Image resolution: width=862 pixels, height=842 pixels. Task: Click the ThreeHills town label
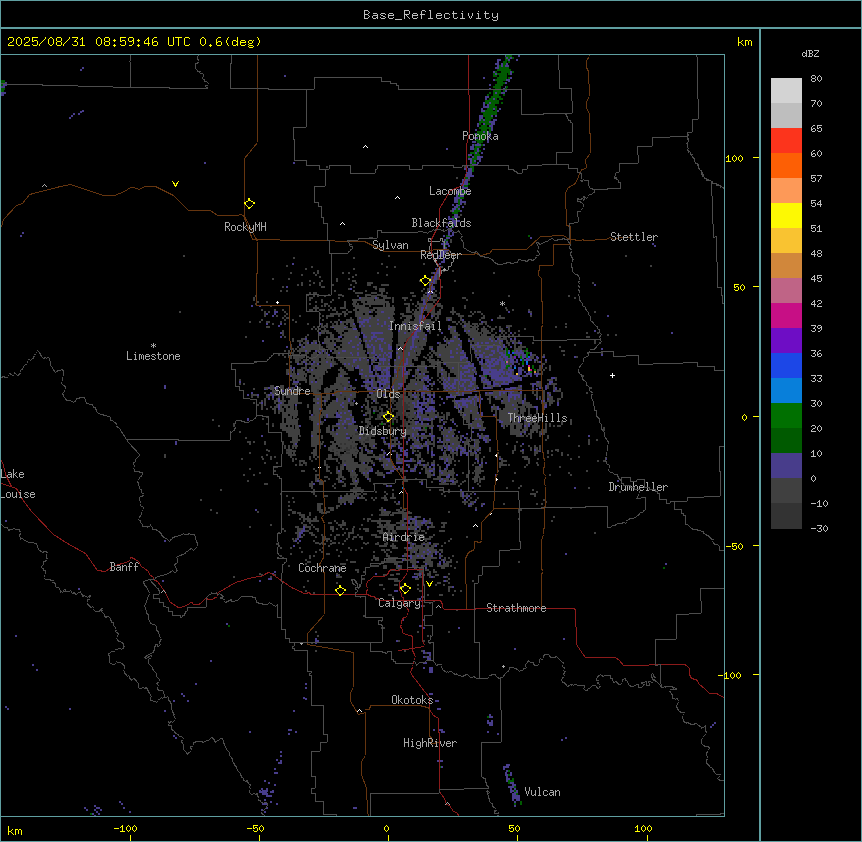[537, 418]
